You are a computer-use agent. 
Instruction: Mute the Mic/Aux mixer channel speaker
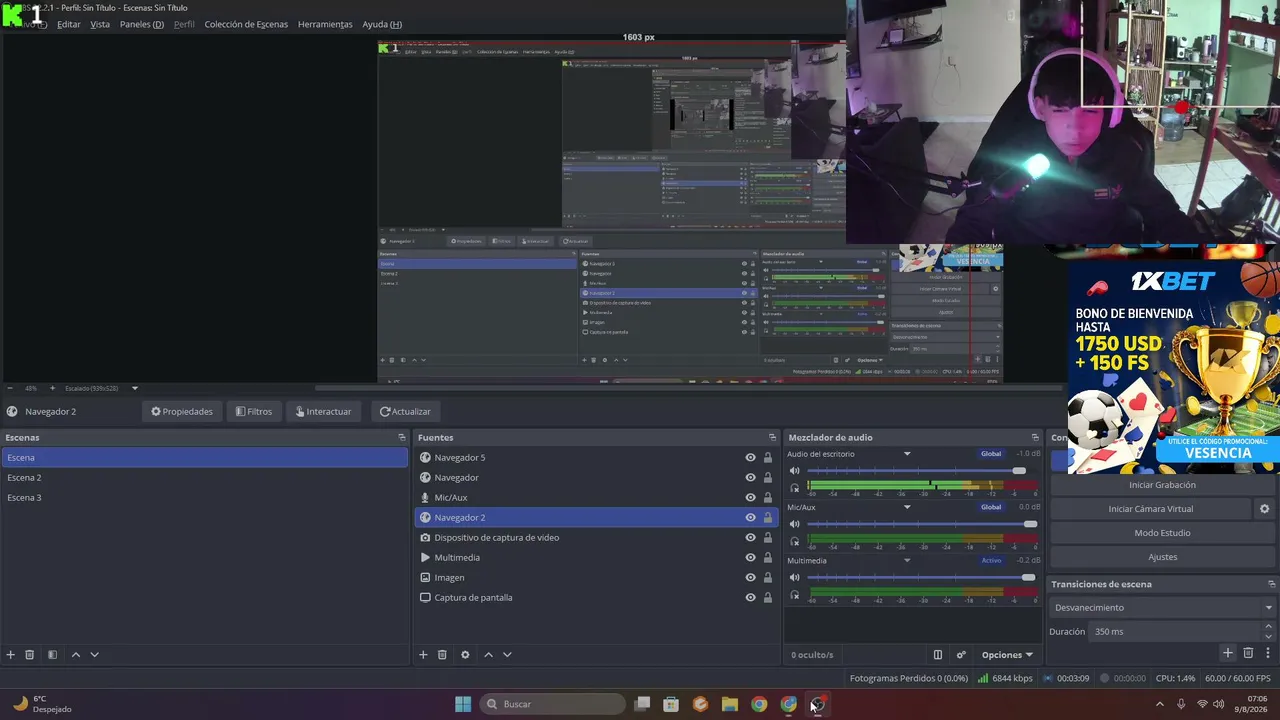coord(795,524)
